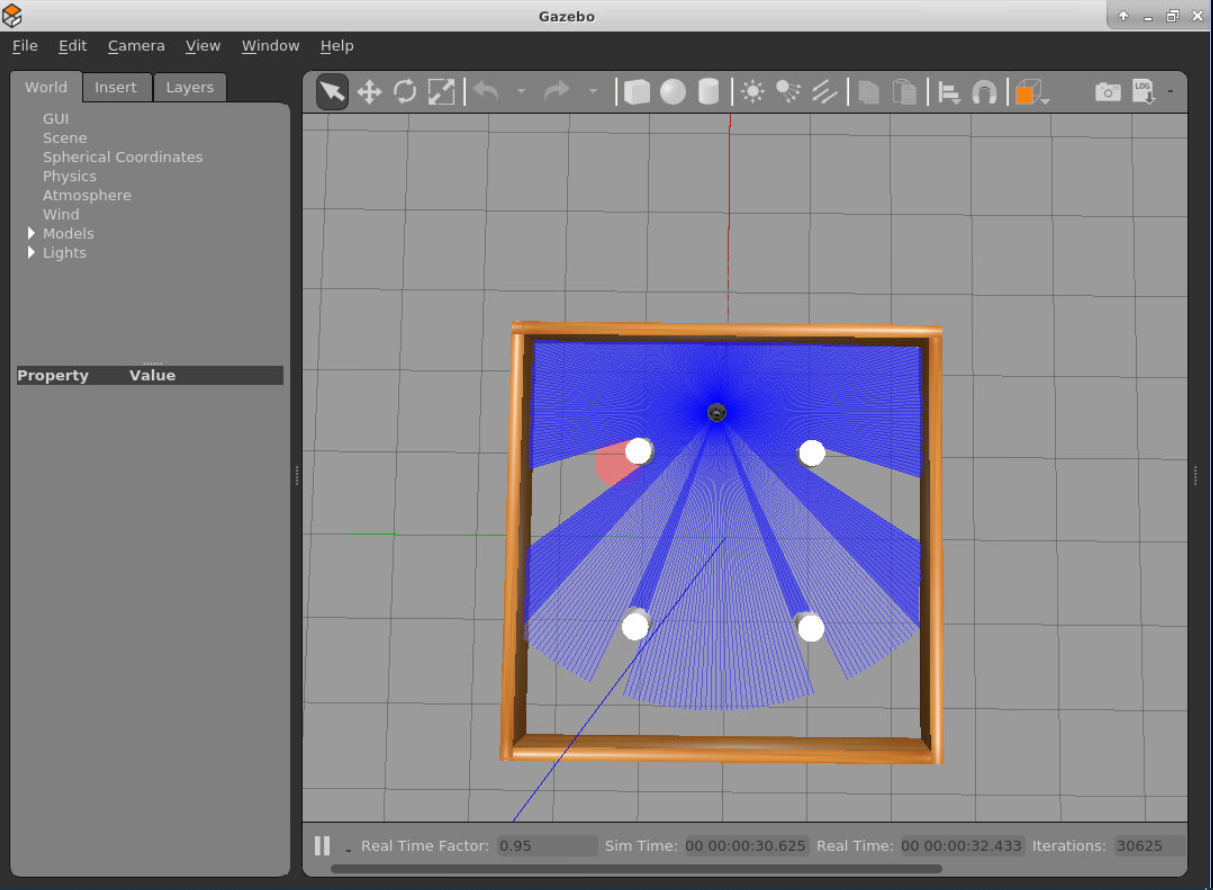Open the Camera menu
This screenshot has width=1213, height=890.
click(136, 46)
